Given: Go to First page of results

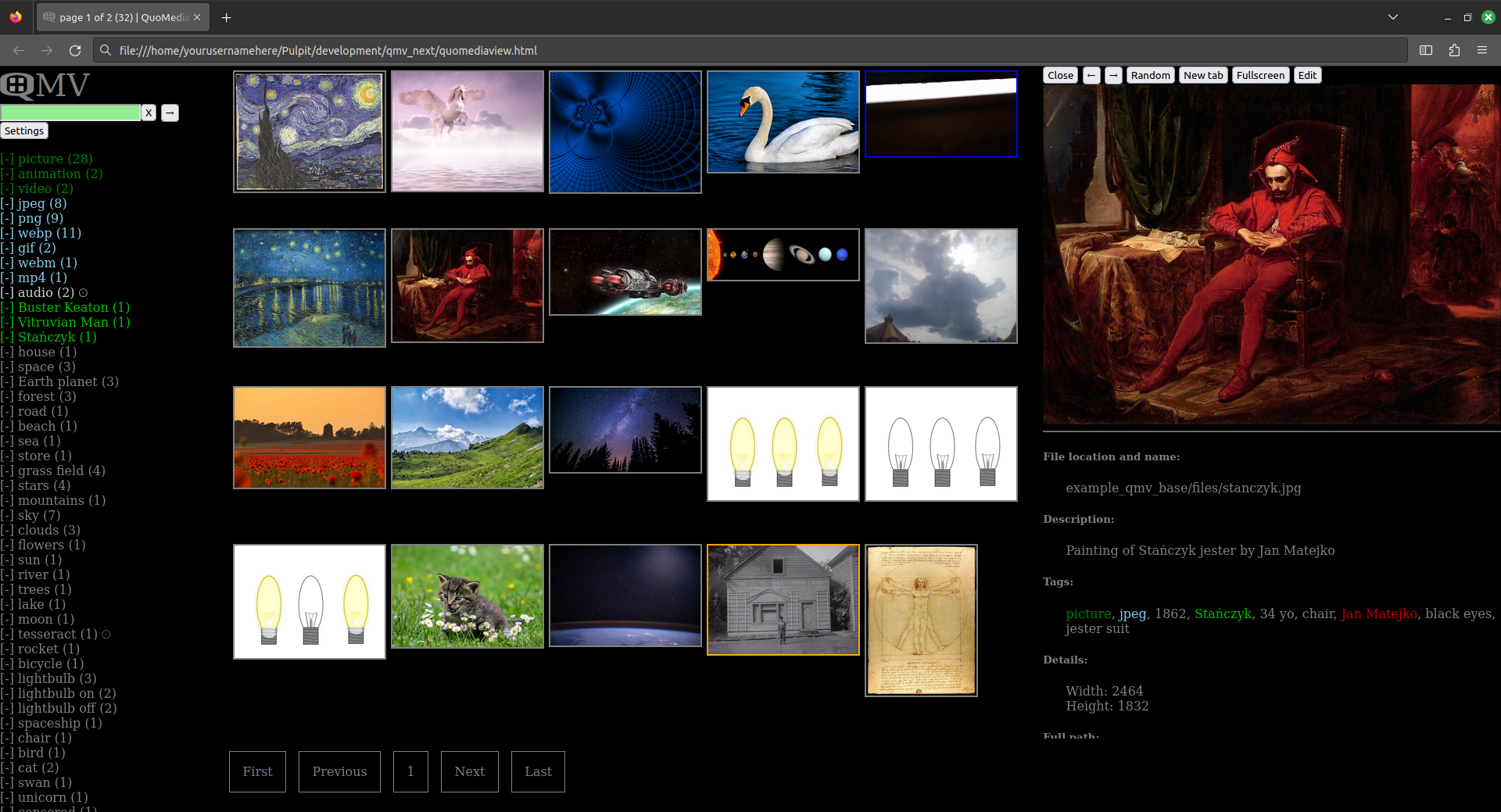Looking at the screenshot, I should tap(257, 771).
